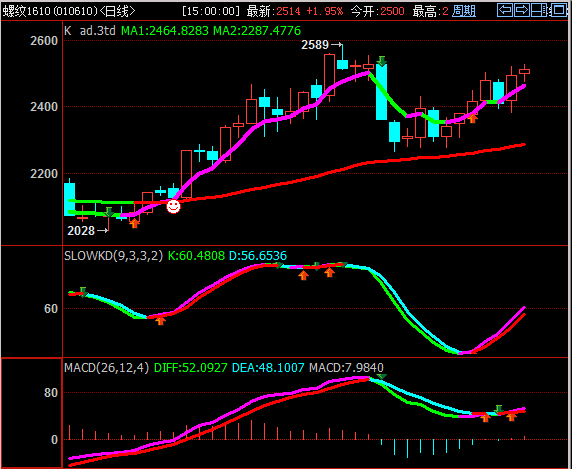The width and height of the screenshot is (572, 469).
Task: Open the 周期 period link
Action: pos(463,11)
